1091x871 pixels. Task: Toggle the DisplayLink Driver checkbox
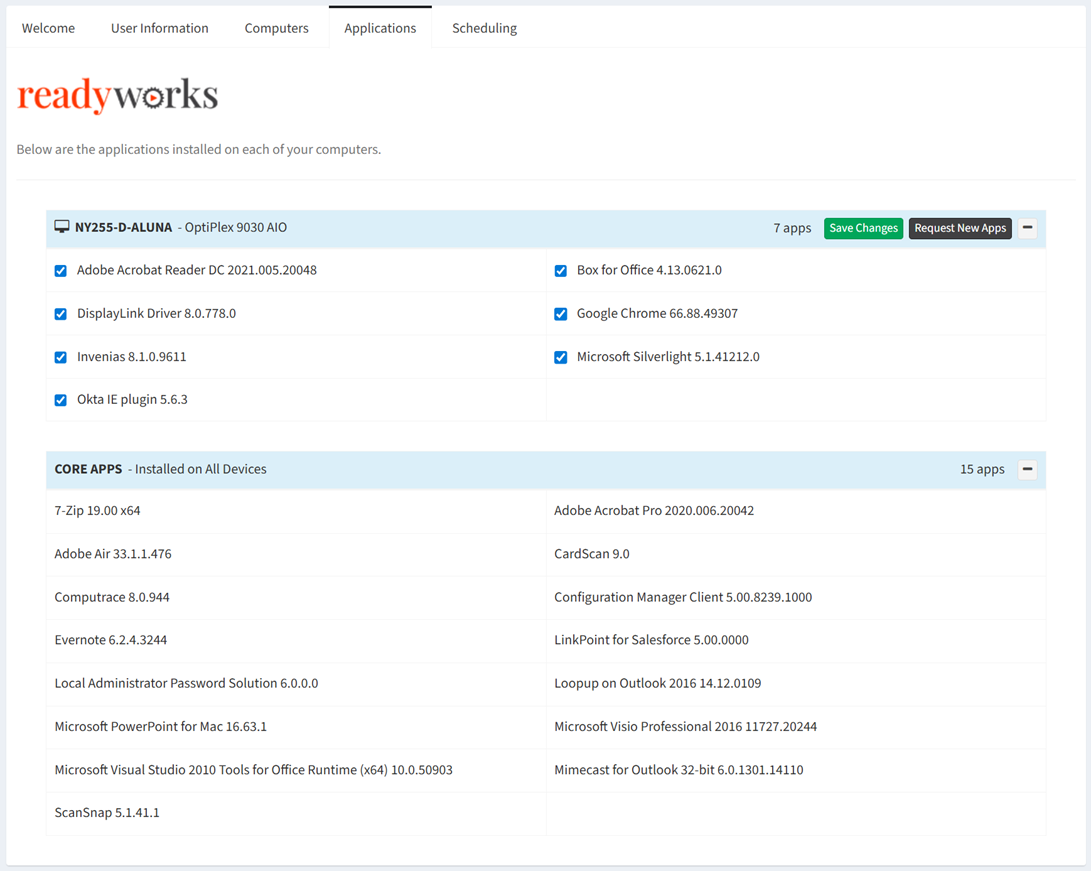pyautogui.click(x=61, y=314)
